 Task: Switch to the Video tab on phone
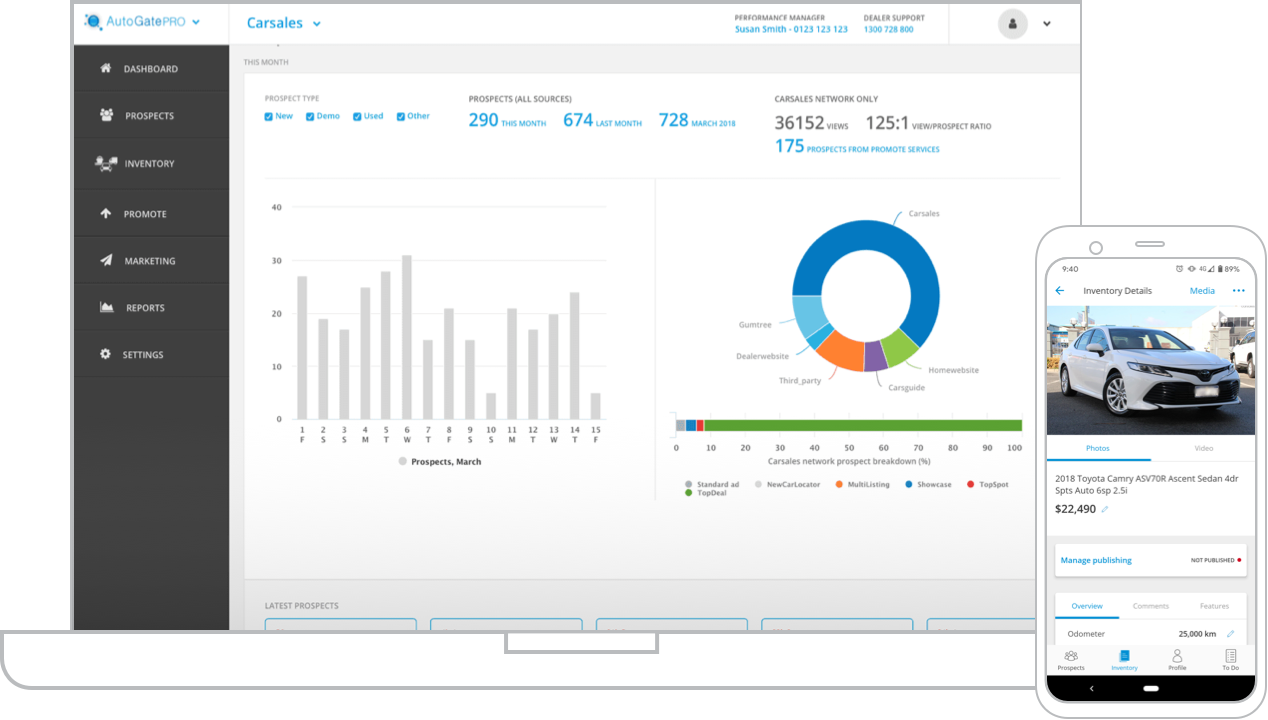tap(1203, 448)
